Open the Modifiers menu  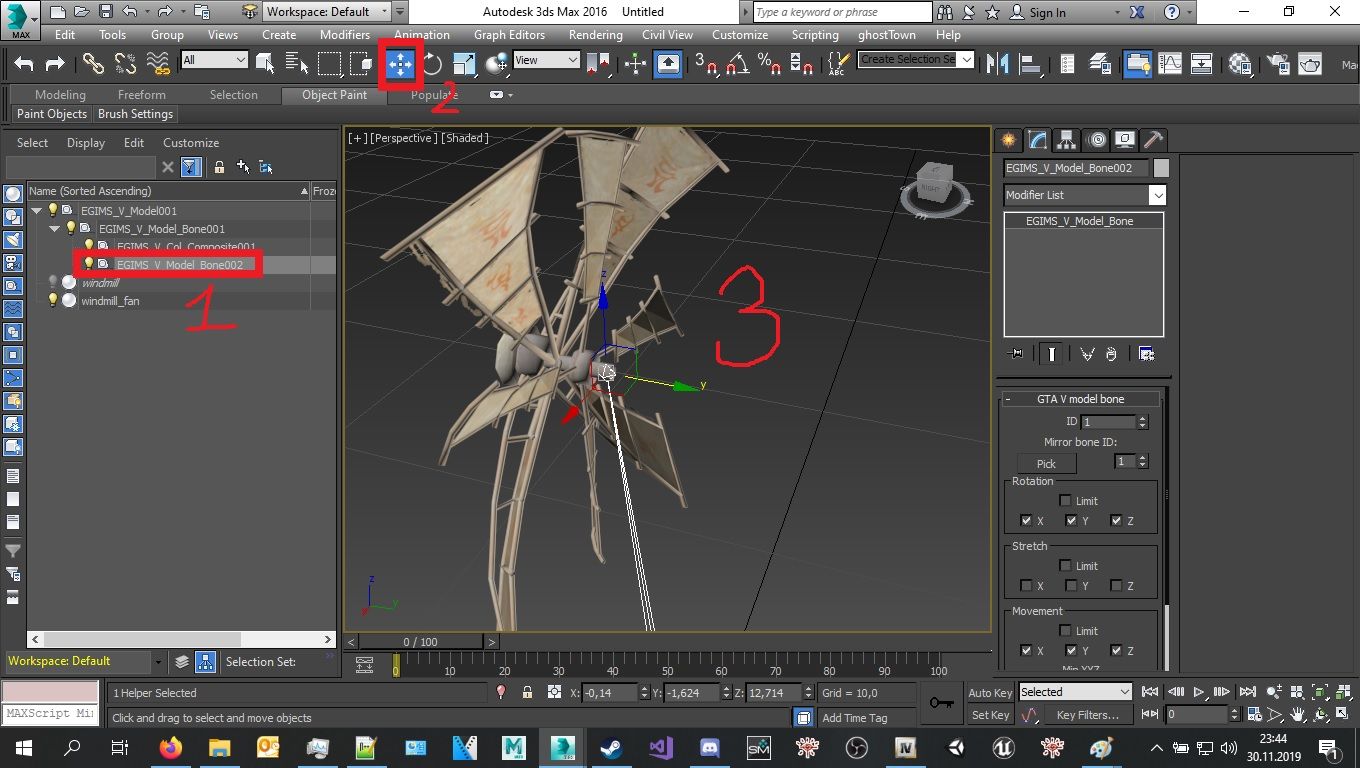(345, 34)
